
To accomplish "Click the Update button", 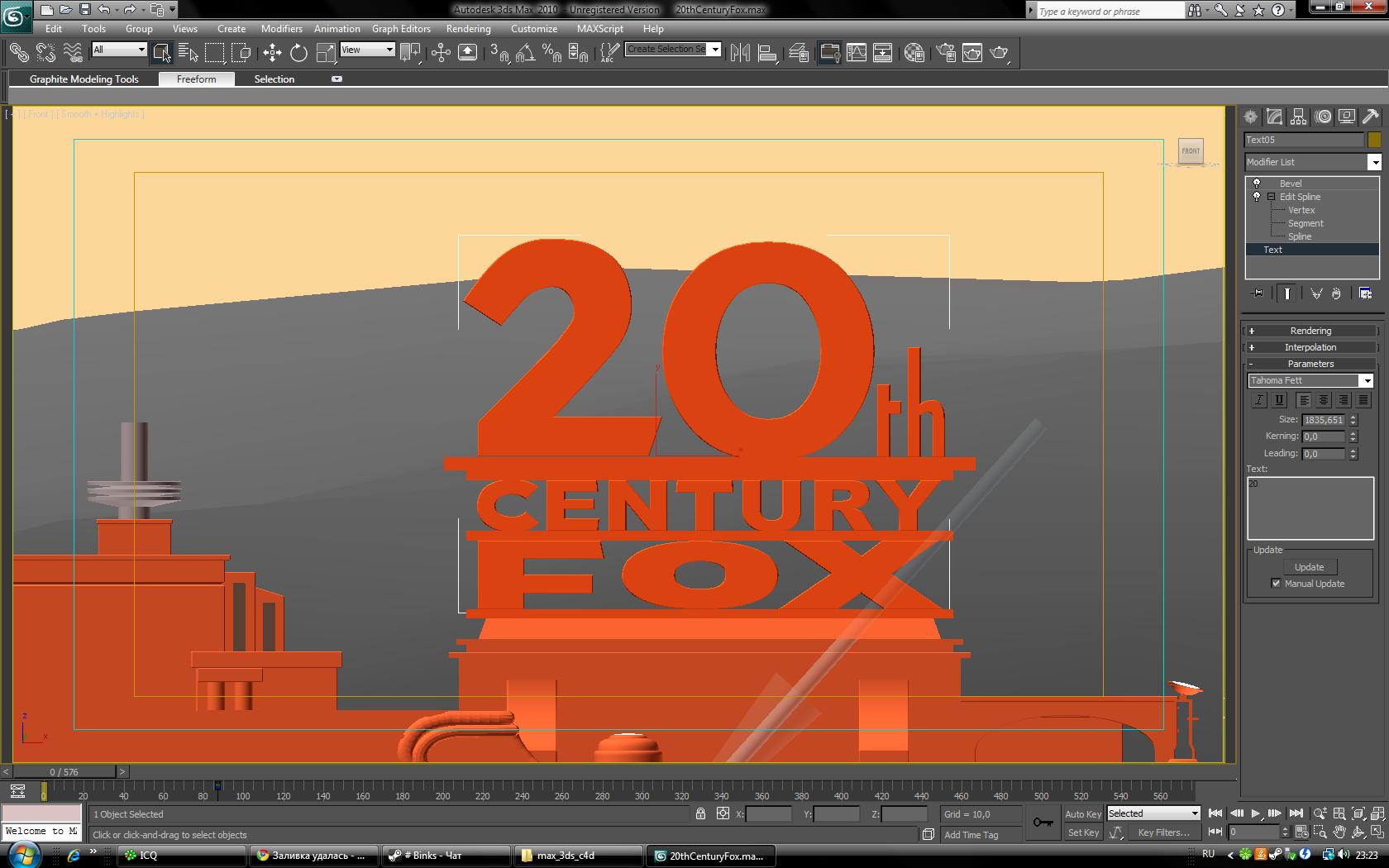I will pos(1309,567).
